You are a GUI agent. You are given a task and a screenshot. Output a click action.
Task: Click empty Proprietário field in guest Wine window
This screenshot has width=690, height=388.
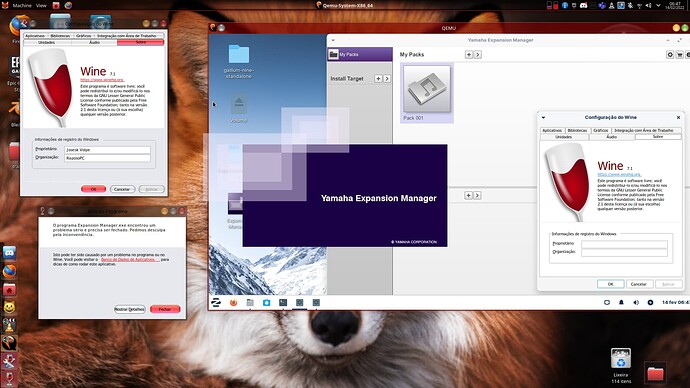coord(624,244)
